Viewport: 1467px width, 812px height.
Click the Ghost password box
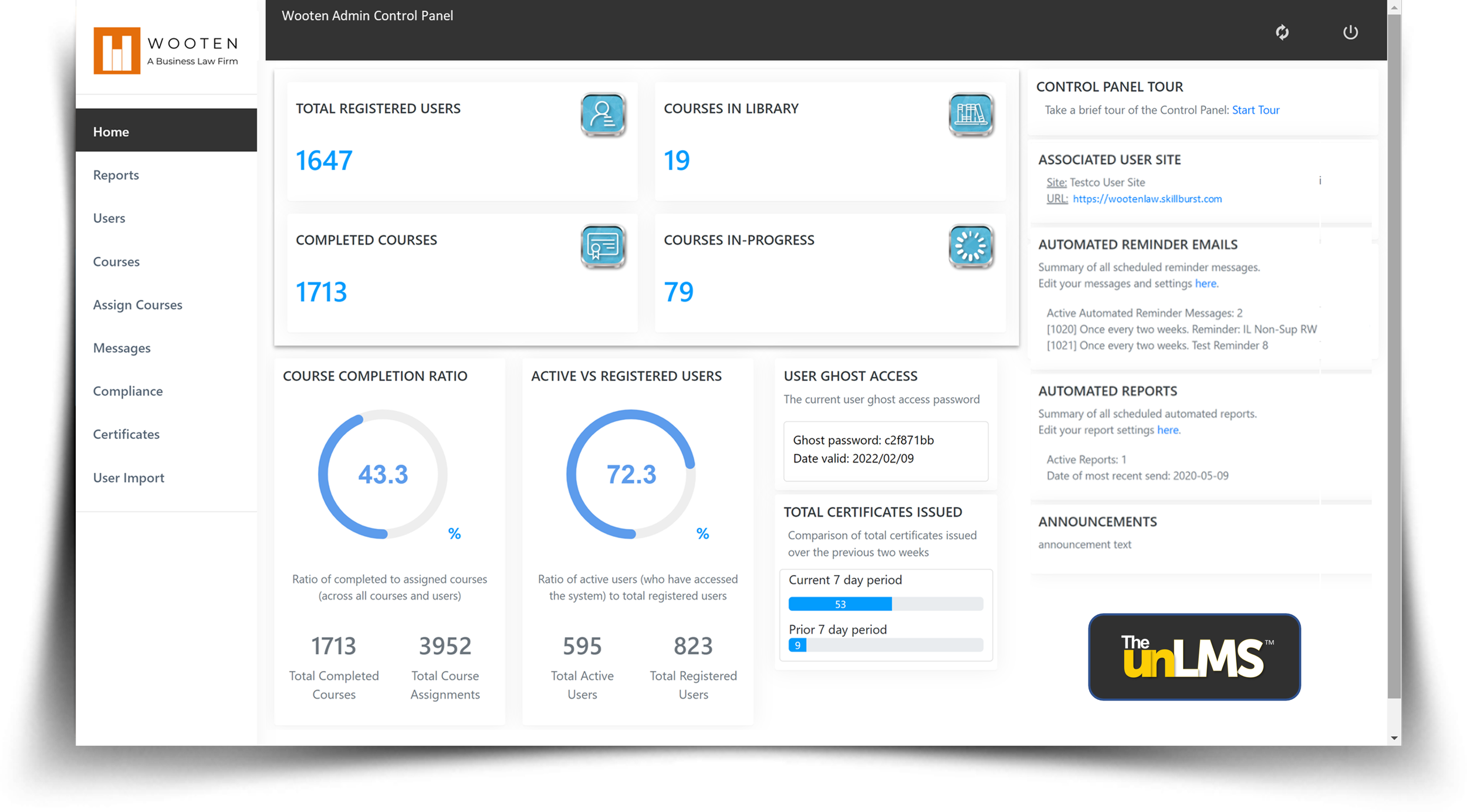885,451
